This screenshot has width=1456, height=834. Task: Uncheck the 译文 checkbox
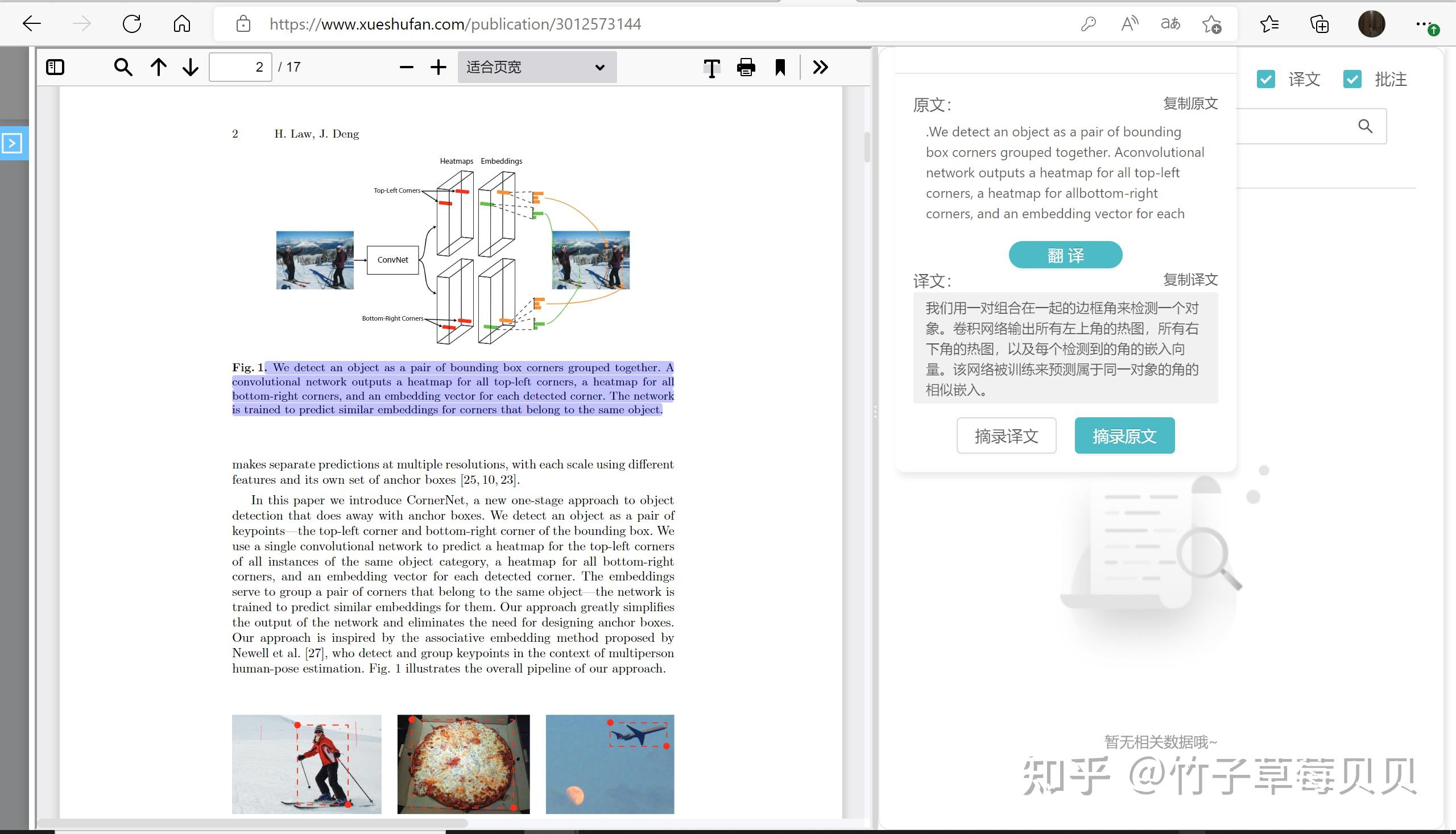pyautogui.click(x=1265, y=78)
